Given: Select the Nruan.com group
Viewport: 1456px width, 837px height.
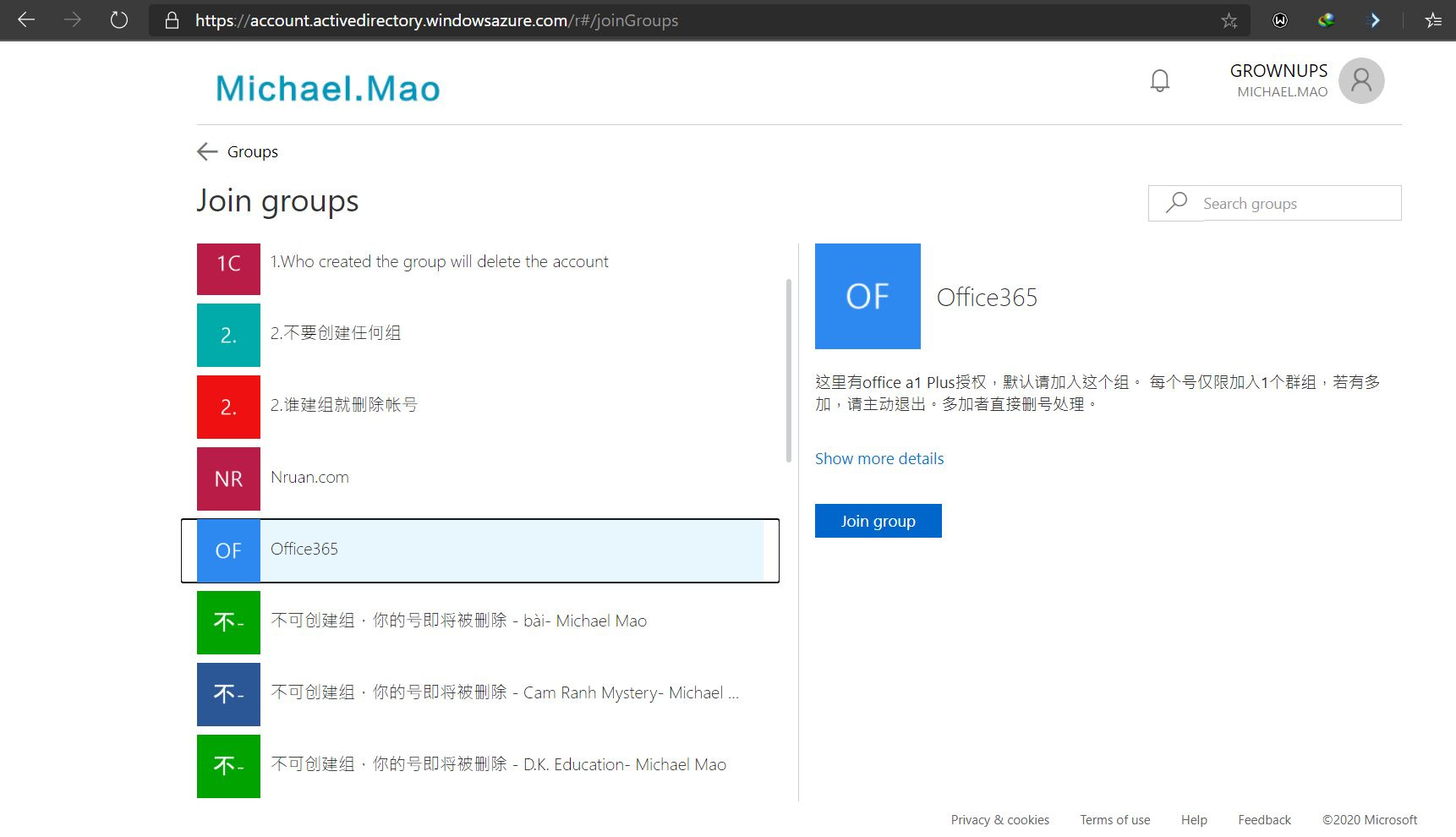Looking at the screenshot, I should [309, 478].
